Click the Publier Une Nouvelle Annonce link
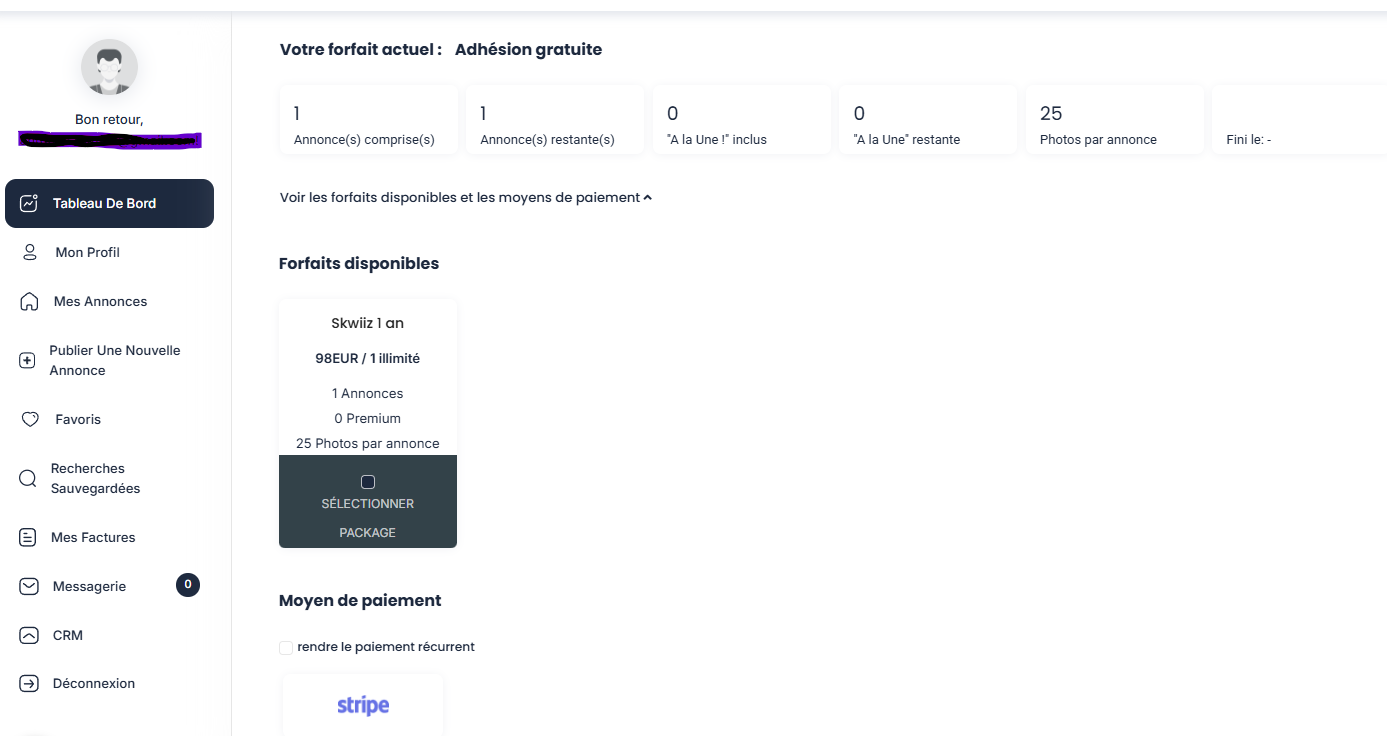 coord(114,361)
